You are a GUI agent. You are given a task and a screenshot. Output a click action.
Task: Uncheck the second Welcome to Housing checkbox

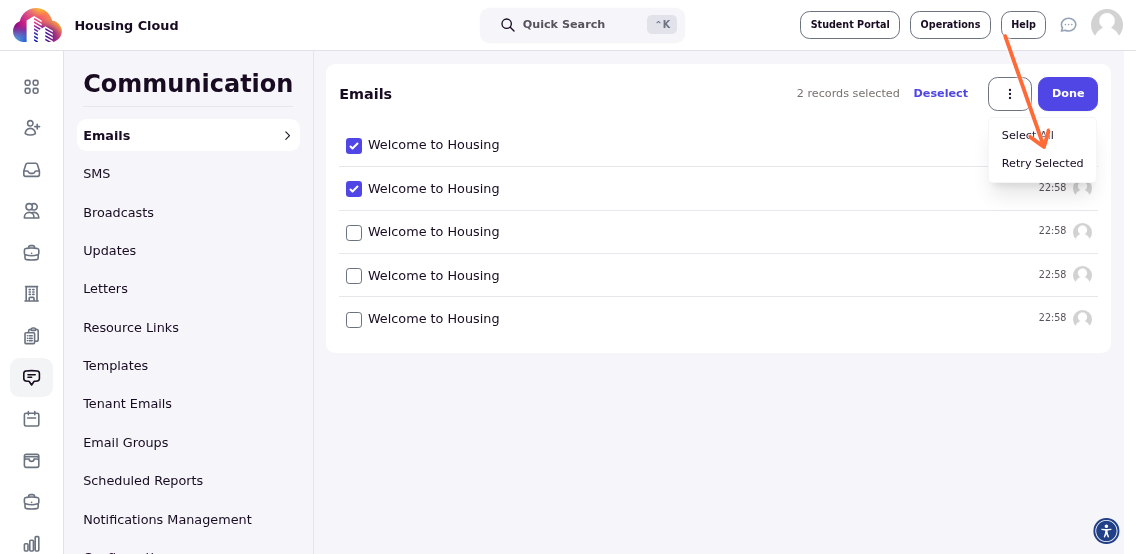(x=354, y=189)
